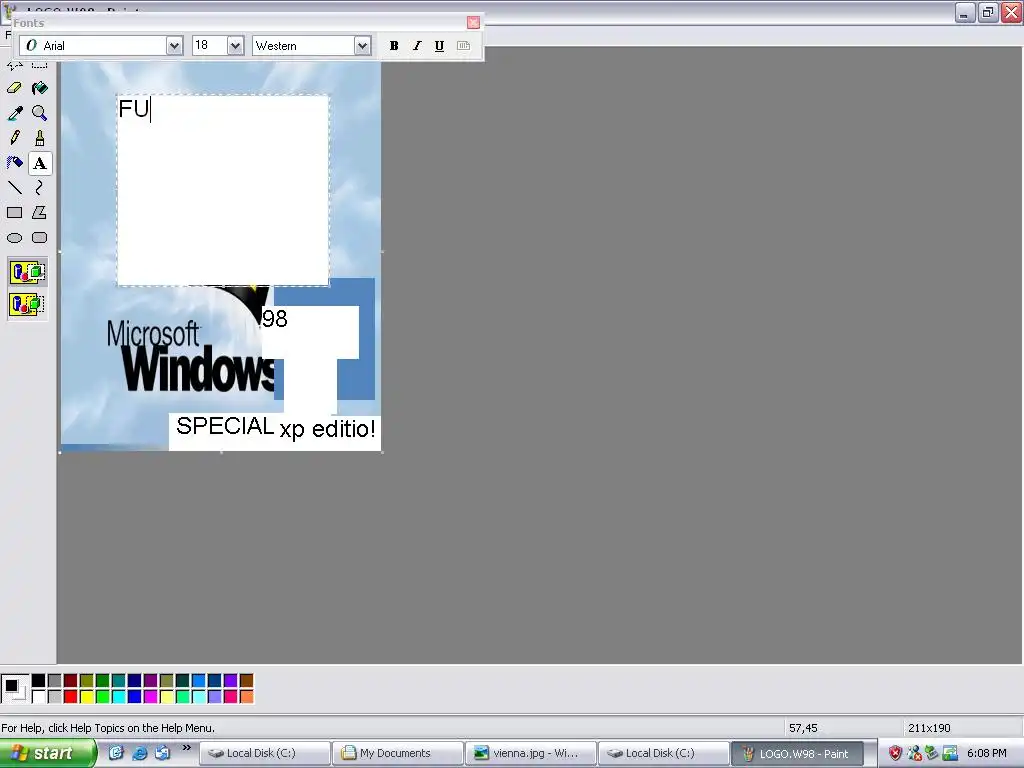Click the 57,45 cursor position in status bar
Image resolution: width=1024 pixels, height=768 pixels.
coord(803,728)
